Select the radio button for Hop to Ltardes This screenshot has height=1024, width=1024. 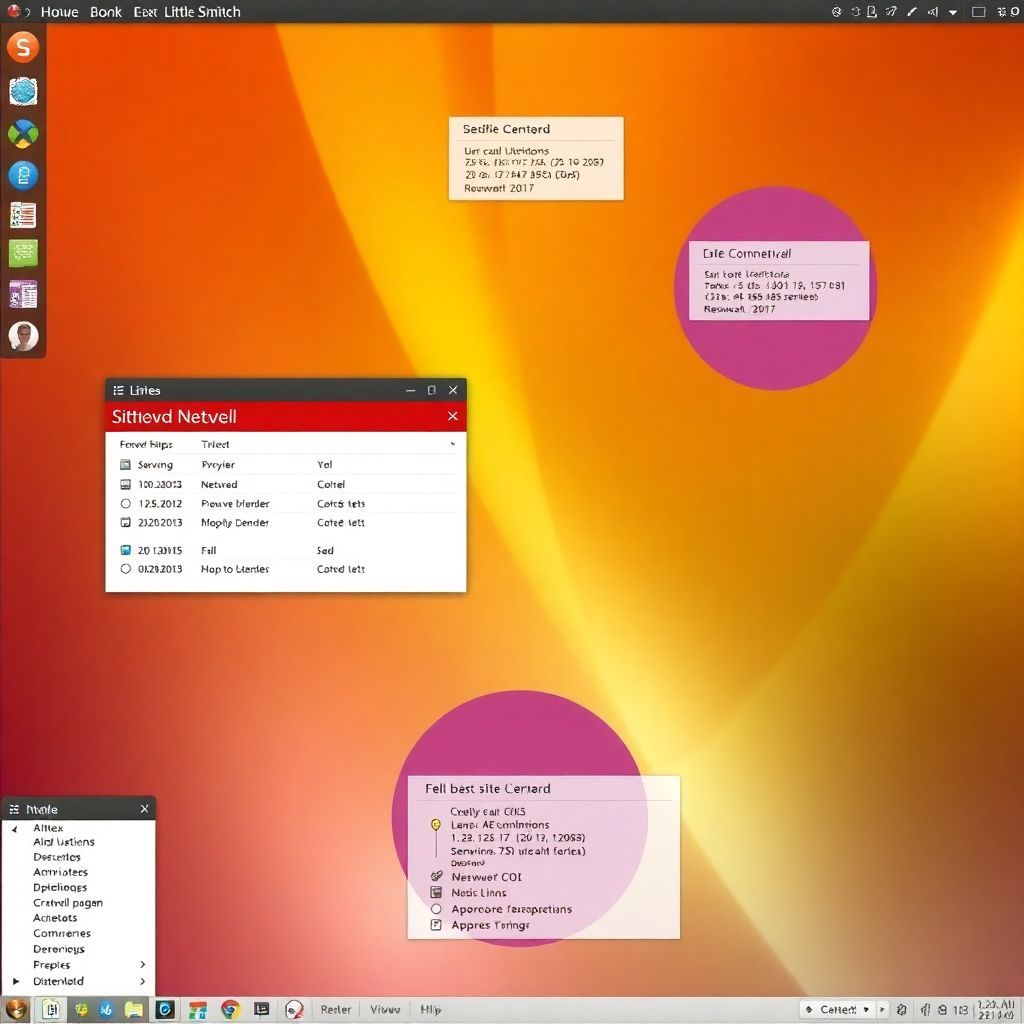126,569
